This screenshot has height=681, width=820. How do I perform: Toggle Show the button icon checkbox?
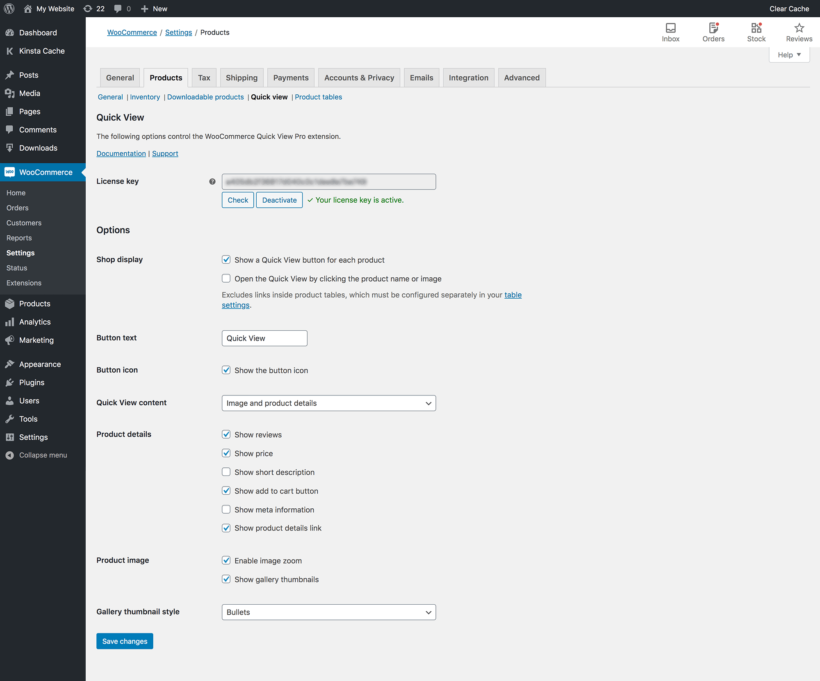226,370
